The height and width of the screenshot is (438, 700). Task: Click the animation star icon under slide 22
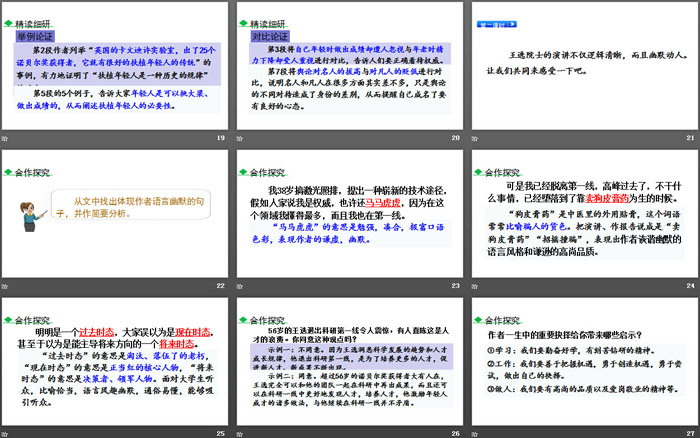(5, 286)
